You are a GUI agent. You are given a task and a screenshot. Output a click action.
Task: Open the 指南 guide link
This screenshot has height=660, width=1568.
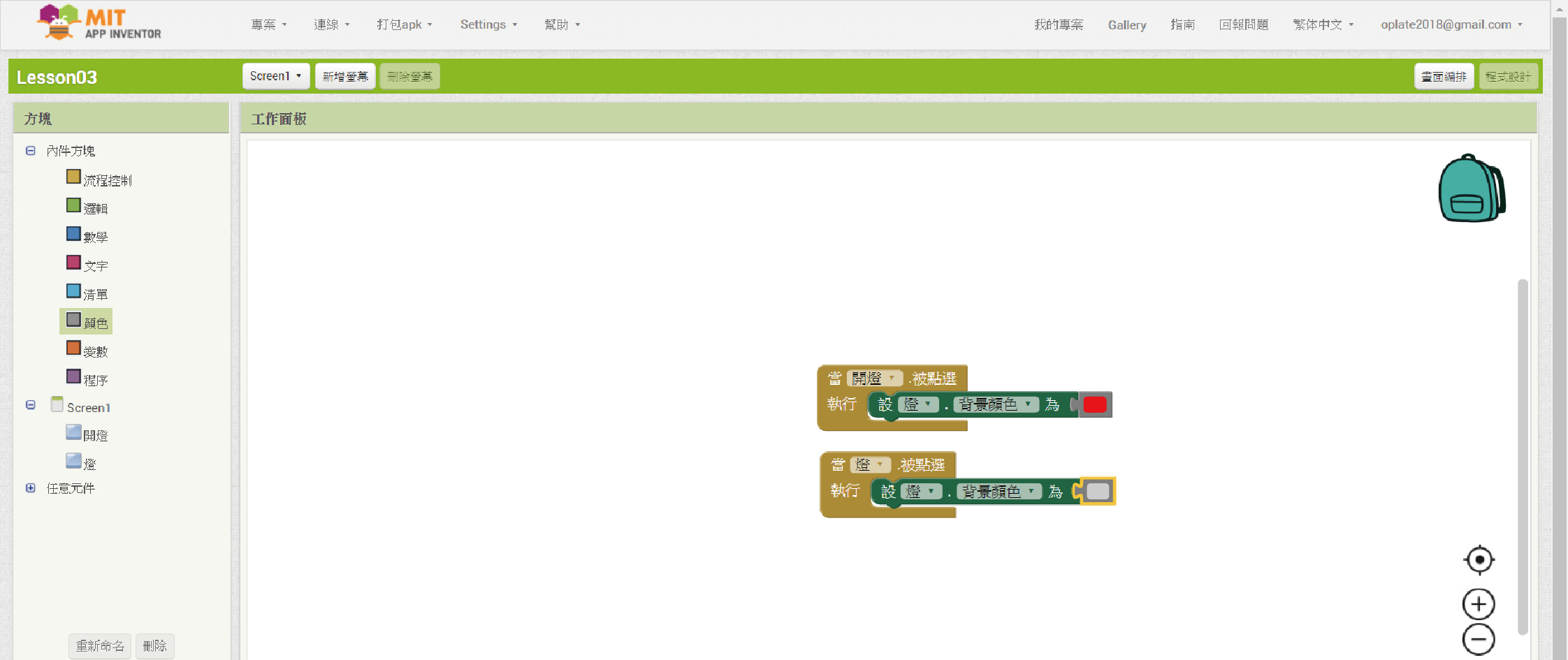1182,24
